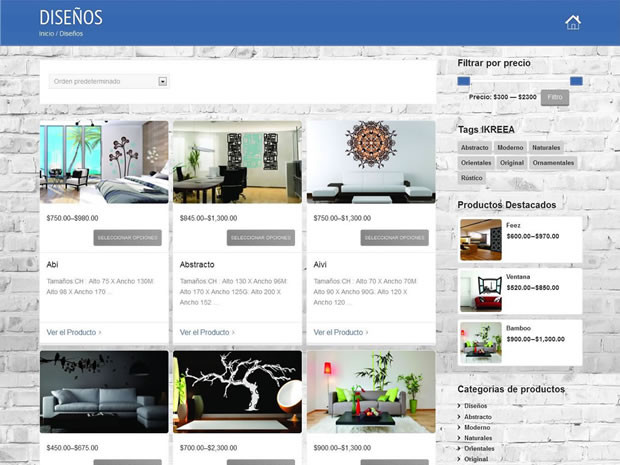Choose Seleccionar Opciones for Aivi
The image size is (620, 465).
[394, 238]
